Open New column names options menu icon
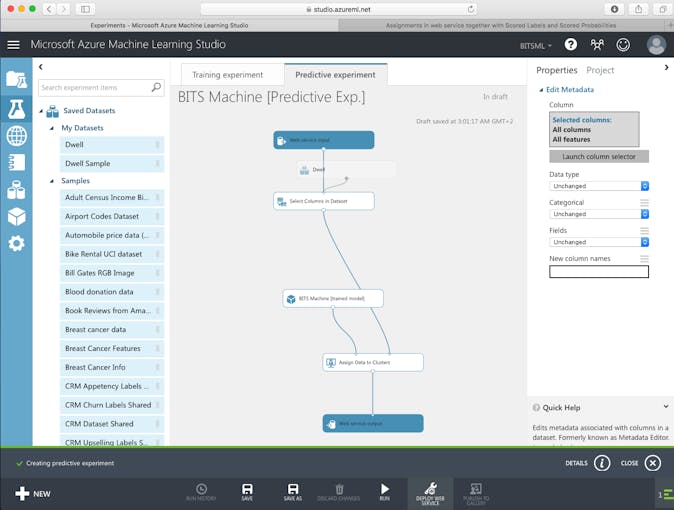674x510 pixels. pos(644,258)
